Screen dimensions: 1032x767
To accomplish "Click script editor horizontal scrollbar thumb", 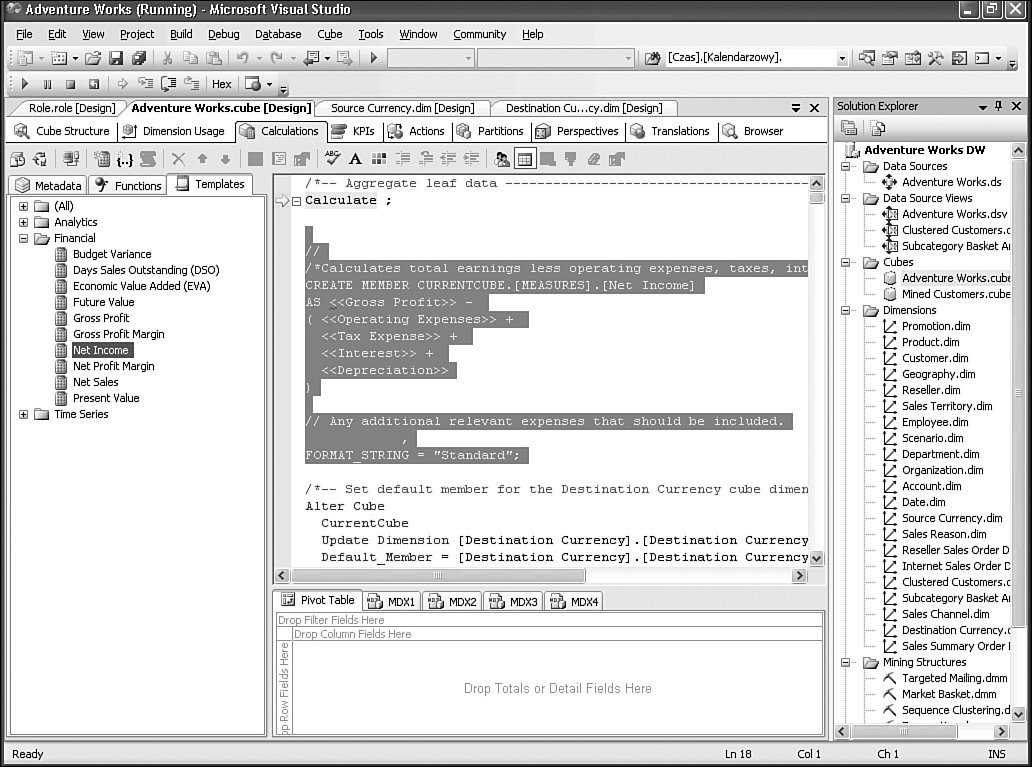I will 438,575.
